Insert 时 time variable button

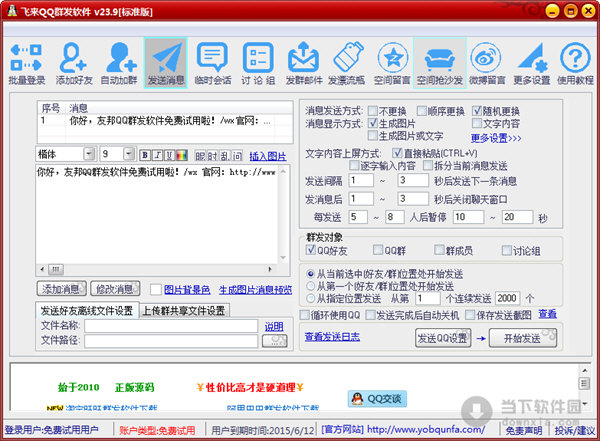(212, 155)
